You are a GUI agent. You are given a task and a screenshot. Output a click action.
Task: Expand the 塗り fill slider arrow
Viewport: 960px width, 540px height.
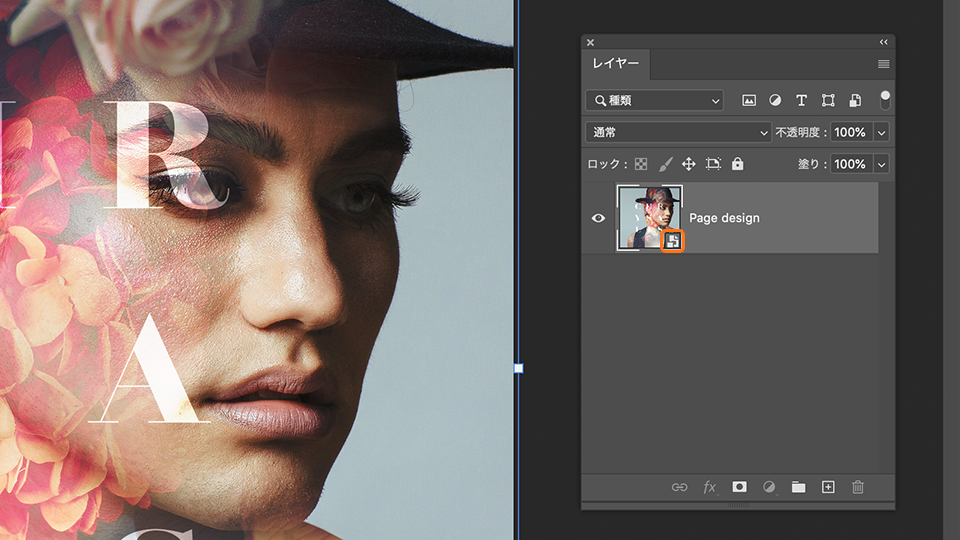(882, 164)
